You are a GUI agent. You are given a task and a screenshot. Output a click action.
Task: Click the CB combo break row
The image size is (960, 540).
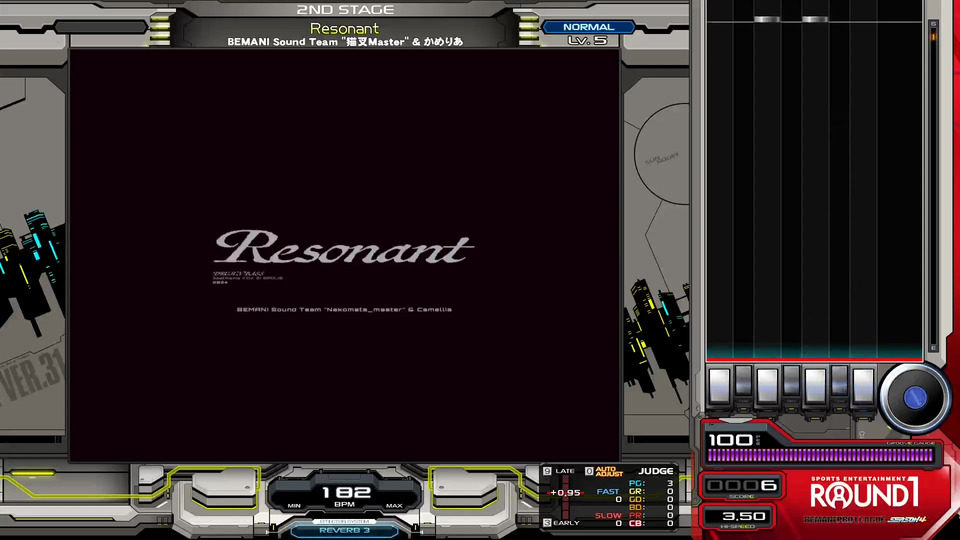[651, 523]
